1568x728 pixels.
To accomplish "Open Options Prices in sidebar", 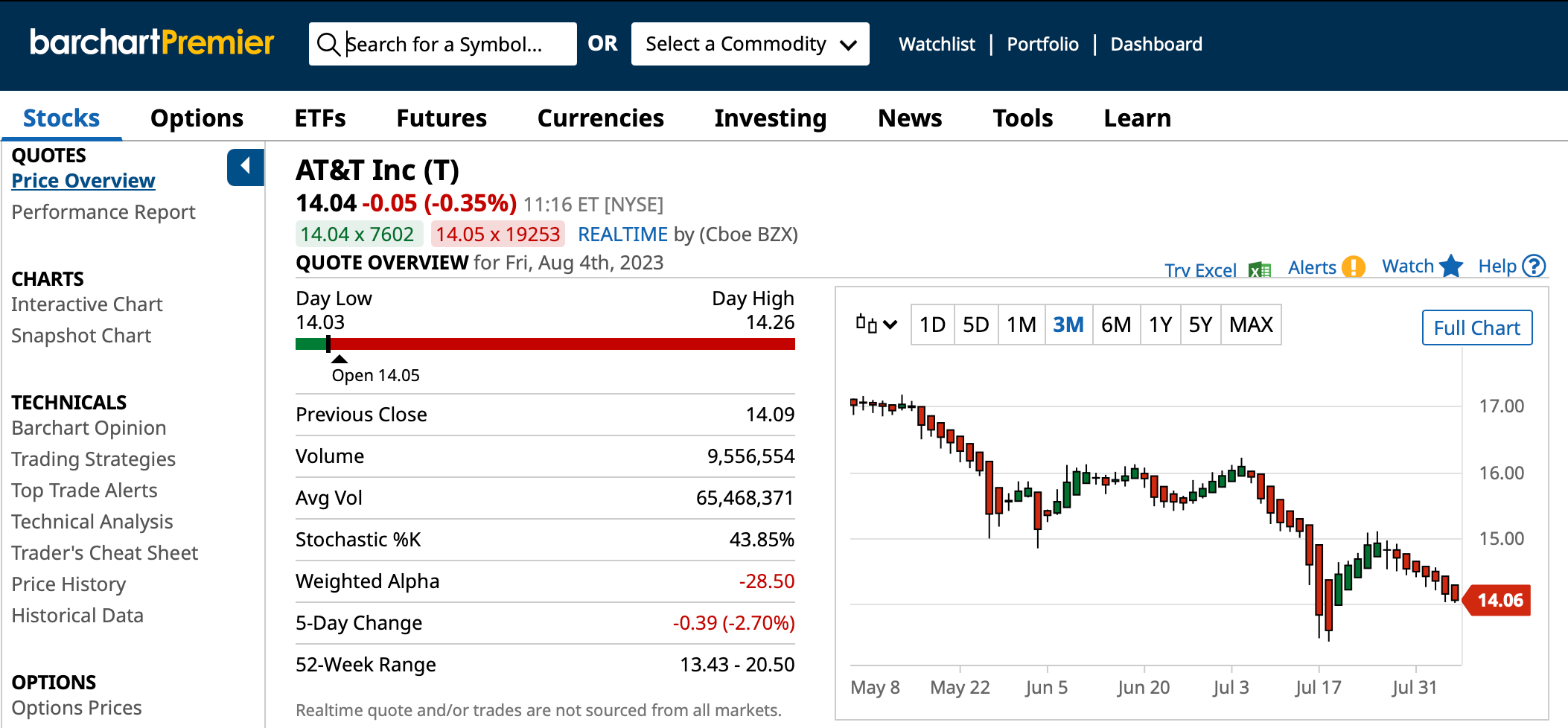I will click(x=77, y=708).
